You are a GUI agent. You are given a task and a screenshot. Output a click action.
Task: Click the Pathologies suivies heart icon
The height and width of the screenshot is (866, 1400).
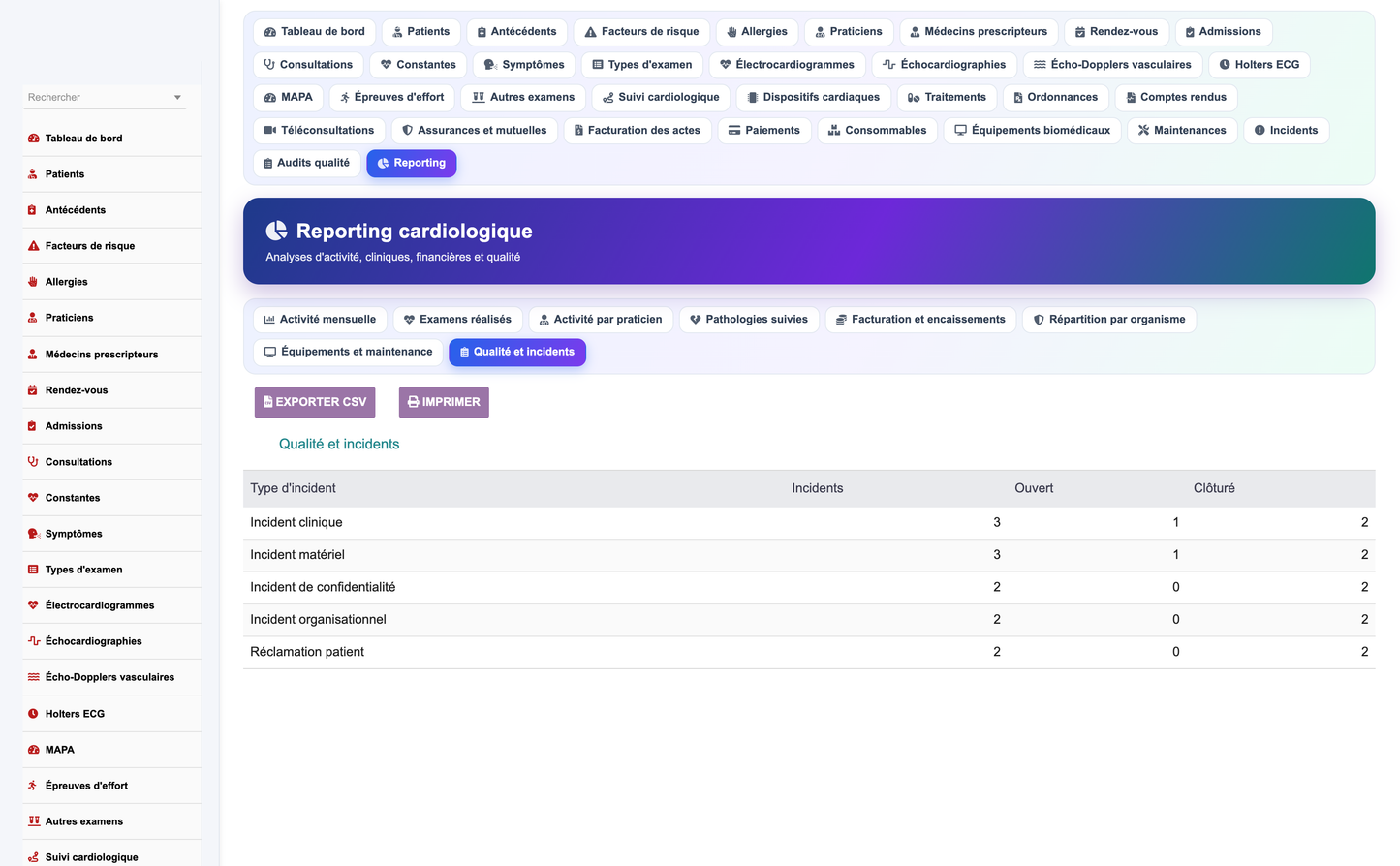(695, 320)
